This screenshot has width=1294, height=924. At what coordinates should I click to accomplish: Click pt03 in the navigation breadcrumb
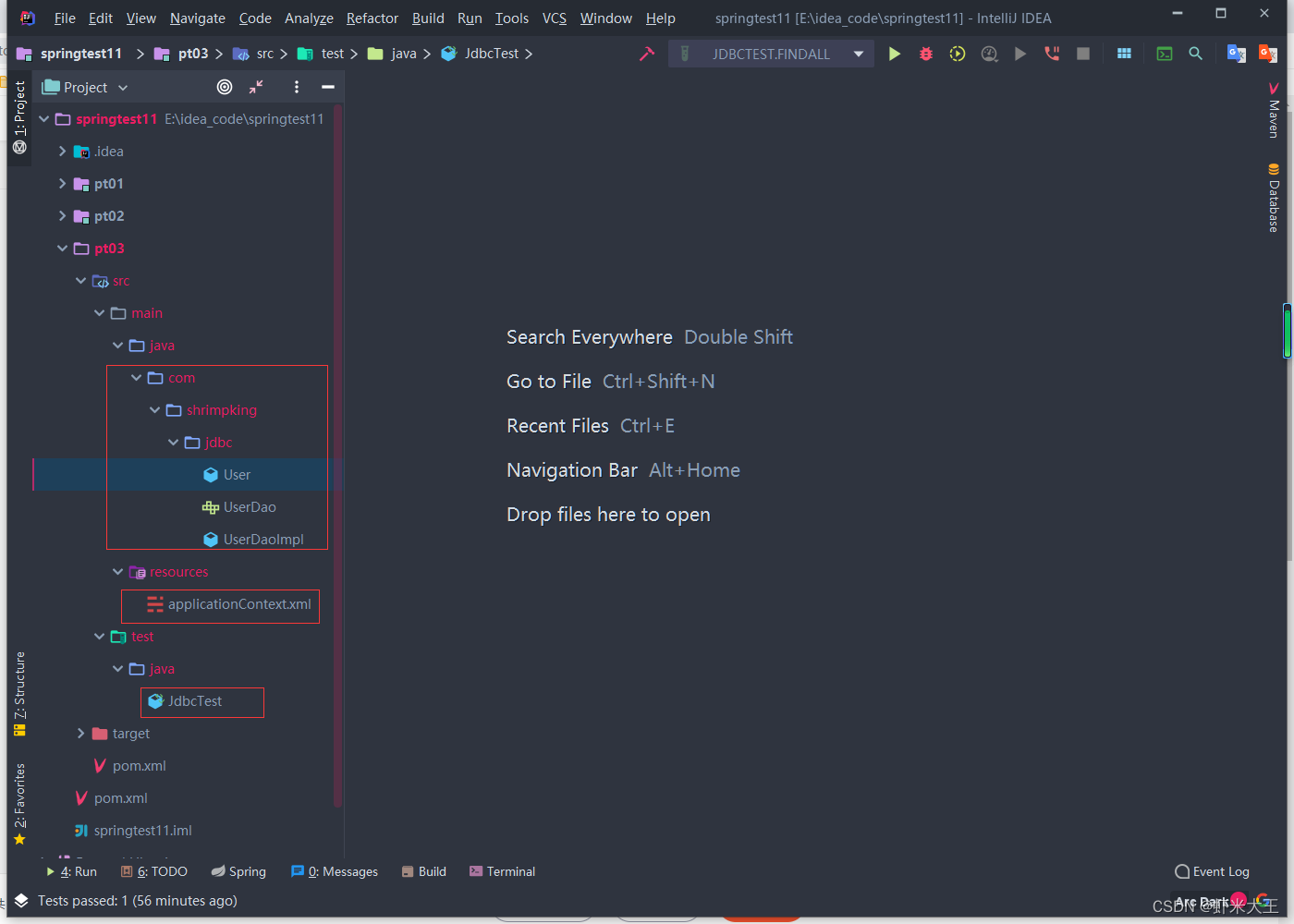pyautogui.click(x=181, y=54)
